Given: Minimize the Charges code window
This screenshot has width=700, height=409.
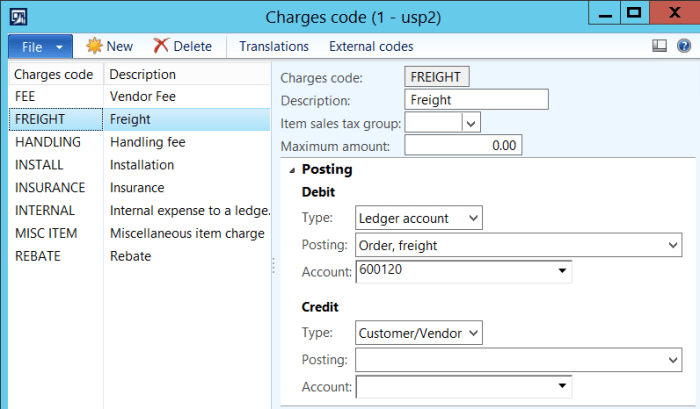Looking at the screenshot, I should (x=605, y=13).
